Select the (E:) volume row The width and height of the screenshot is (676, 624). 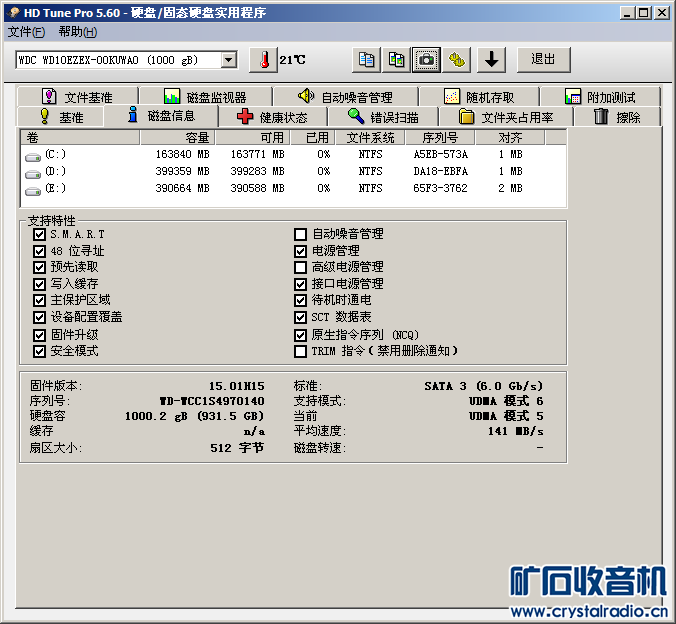point(293,188)
